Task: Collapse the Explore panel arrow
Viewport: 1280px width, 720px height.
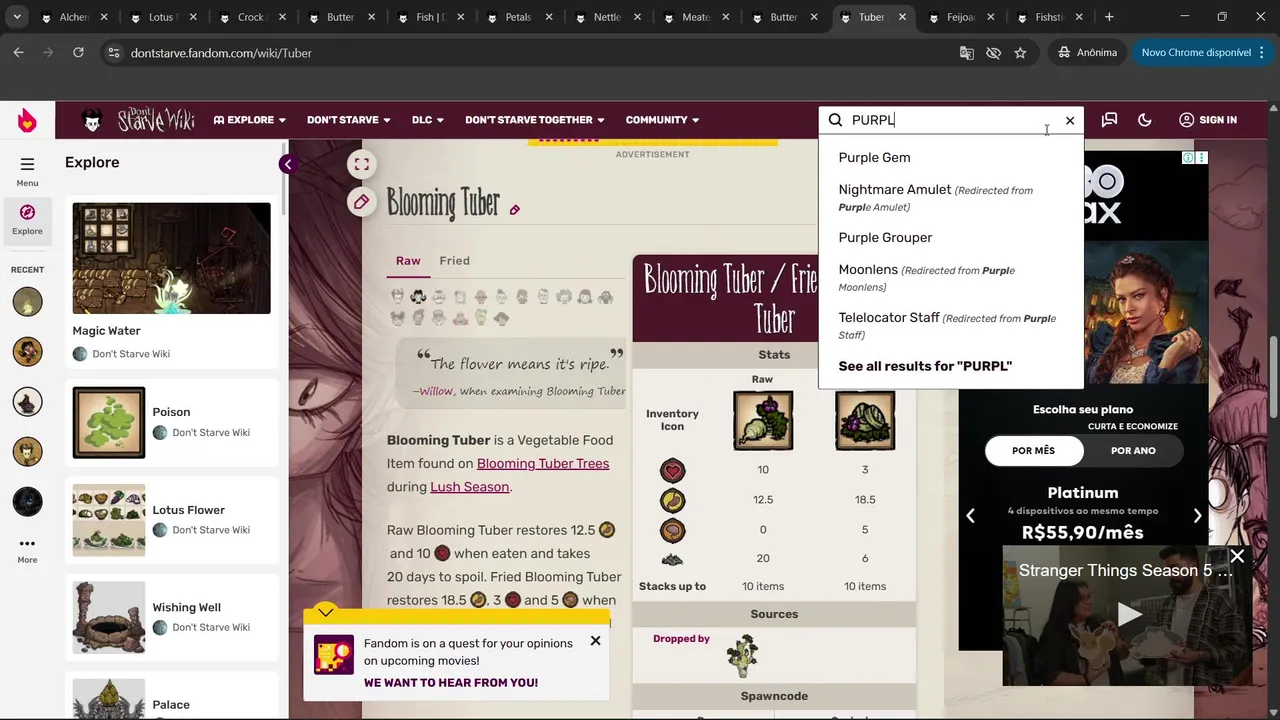Action: [x=288, y=165]
